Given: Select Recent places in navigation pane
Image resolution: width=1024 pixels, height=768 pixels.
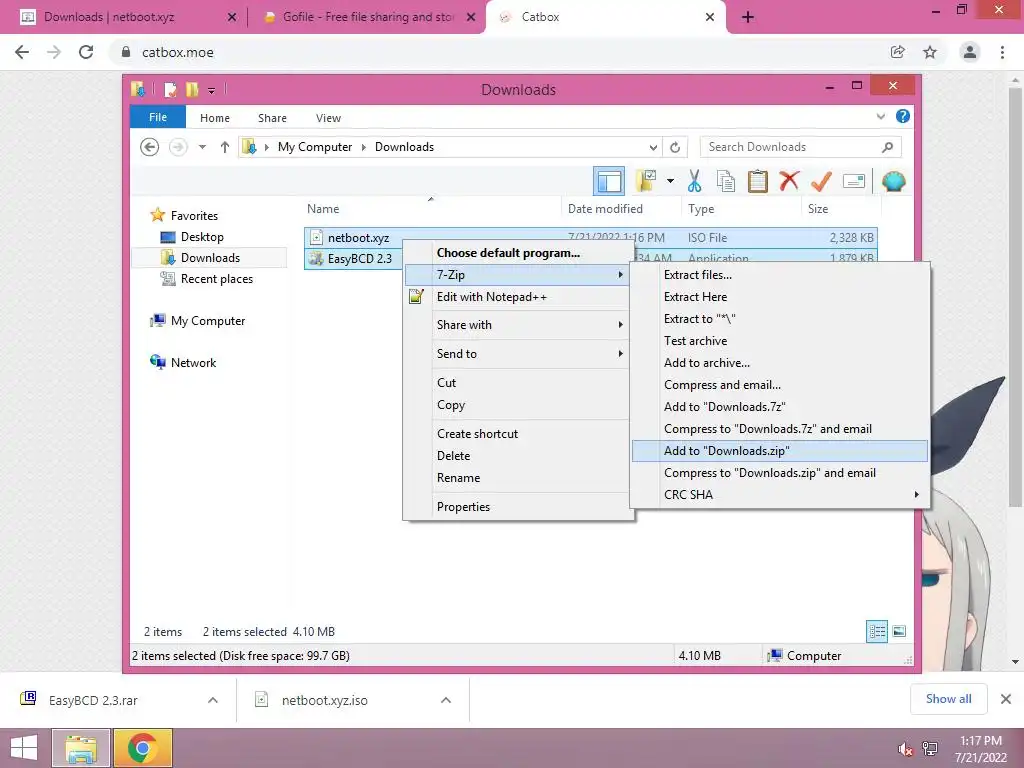Looking at the screenshot, I should pos(216,279).
